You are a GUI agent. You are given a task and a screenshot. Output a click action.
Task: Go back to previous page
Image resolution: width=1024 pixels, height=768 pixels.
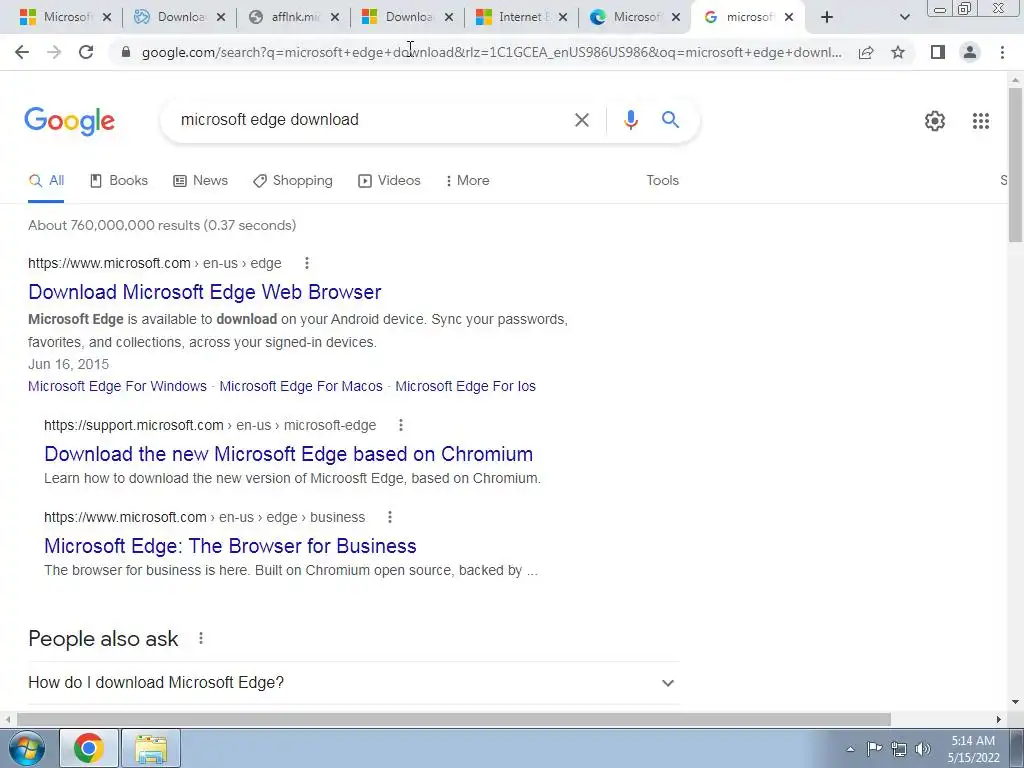click(x=22, y=52)
